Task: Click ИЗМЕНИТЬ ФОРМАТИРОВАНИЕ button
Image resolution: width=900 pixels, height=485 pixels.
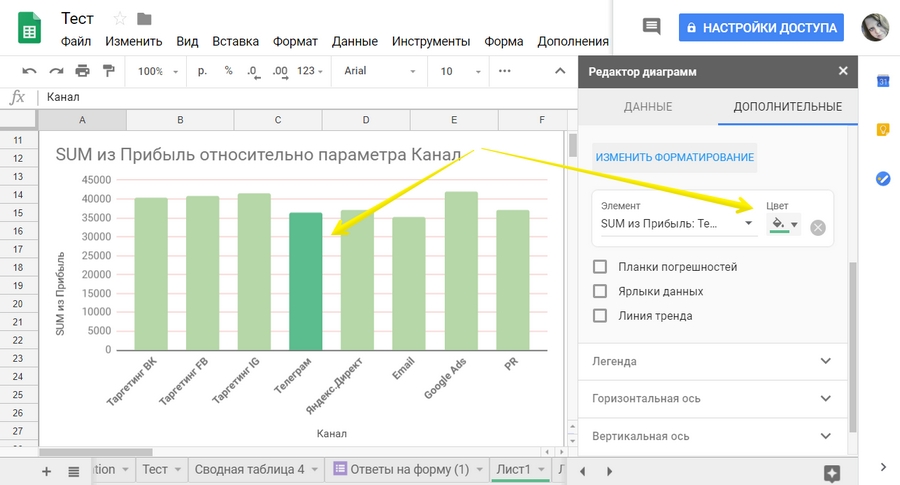Action: tap(675, 158)
